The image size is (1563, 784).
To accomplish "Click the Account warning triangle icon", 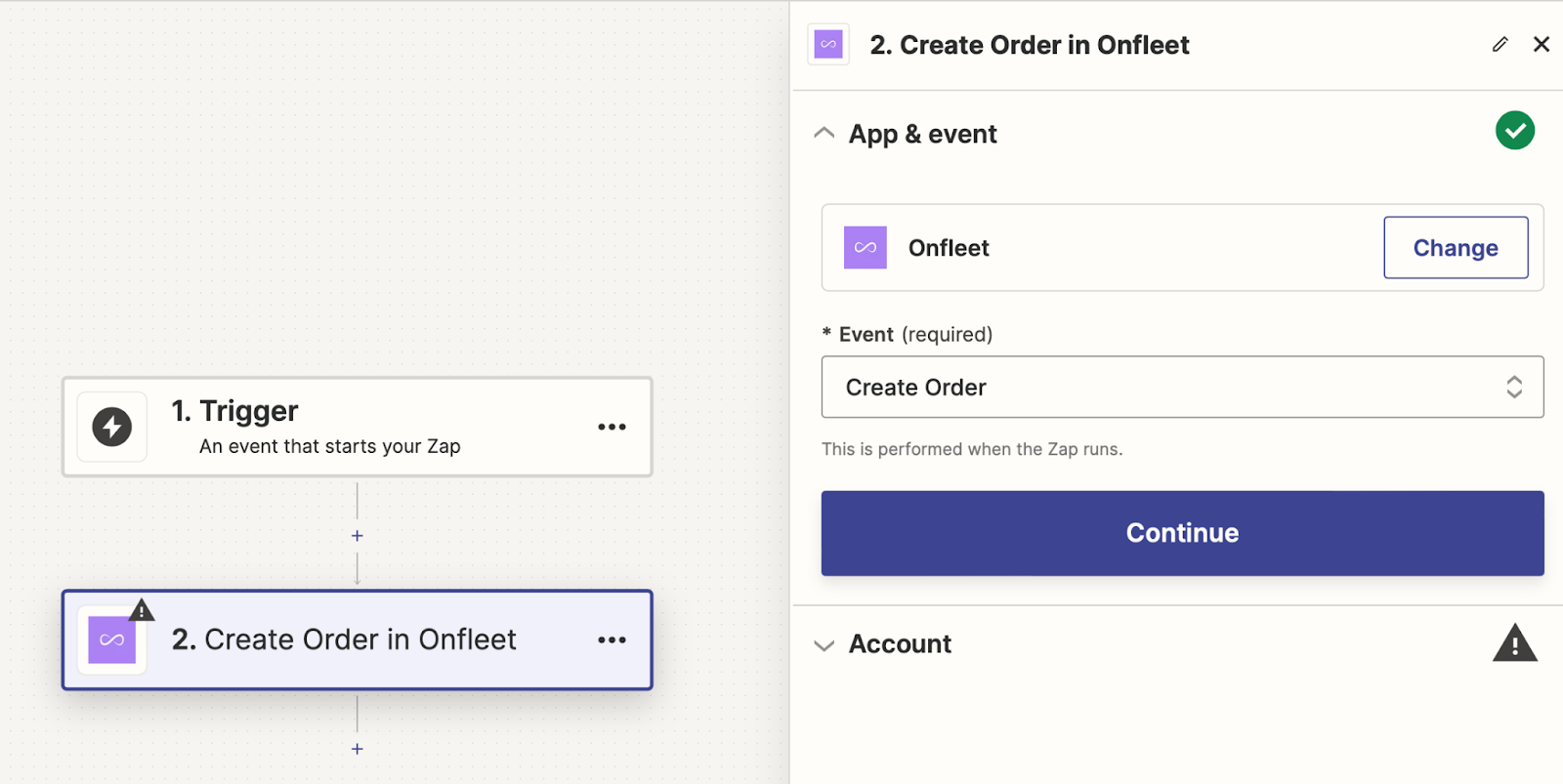I will [x=1515, y=643].
